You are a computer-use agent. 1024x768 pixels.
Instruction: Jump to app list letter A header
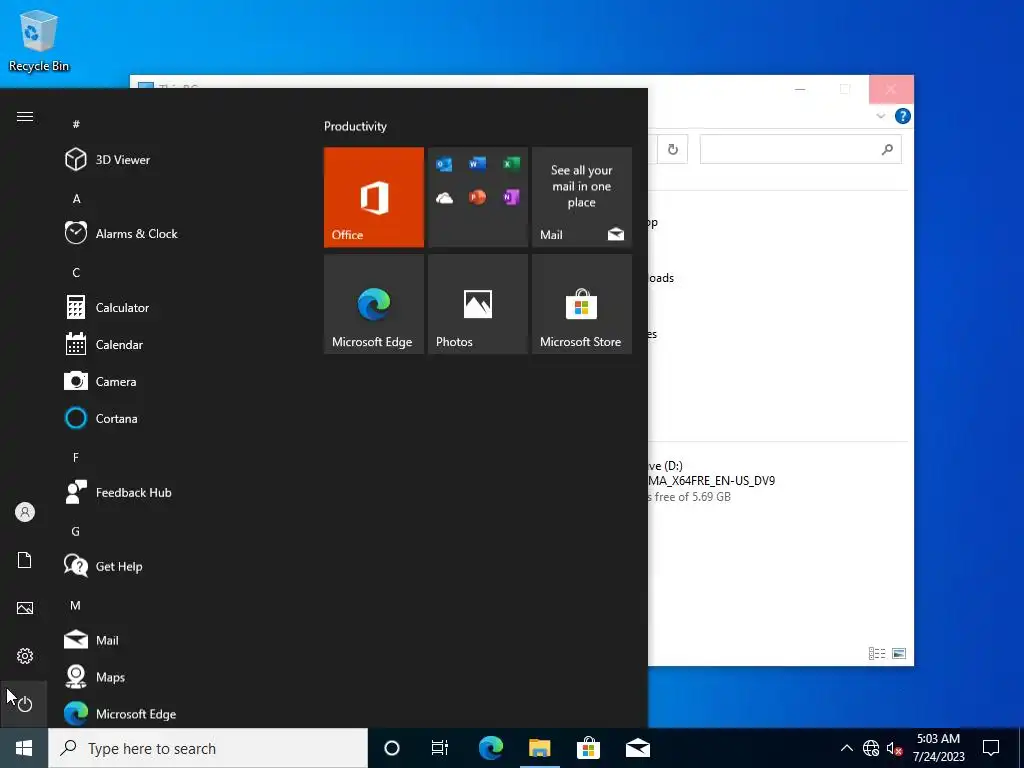76,199
